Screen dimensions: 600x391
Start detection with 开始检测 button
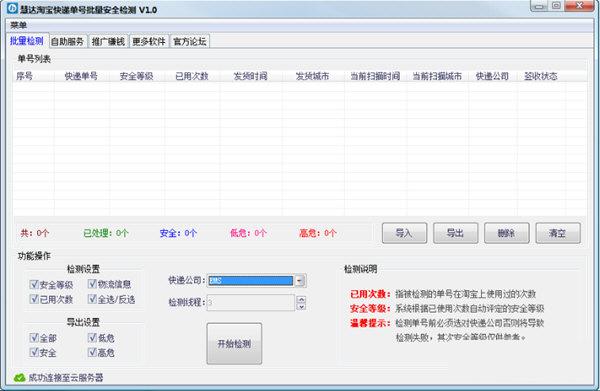[234, 344]
